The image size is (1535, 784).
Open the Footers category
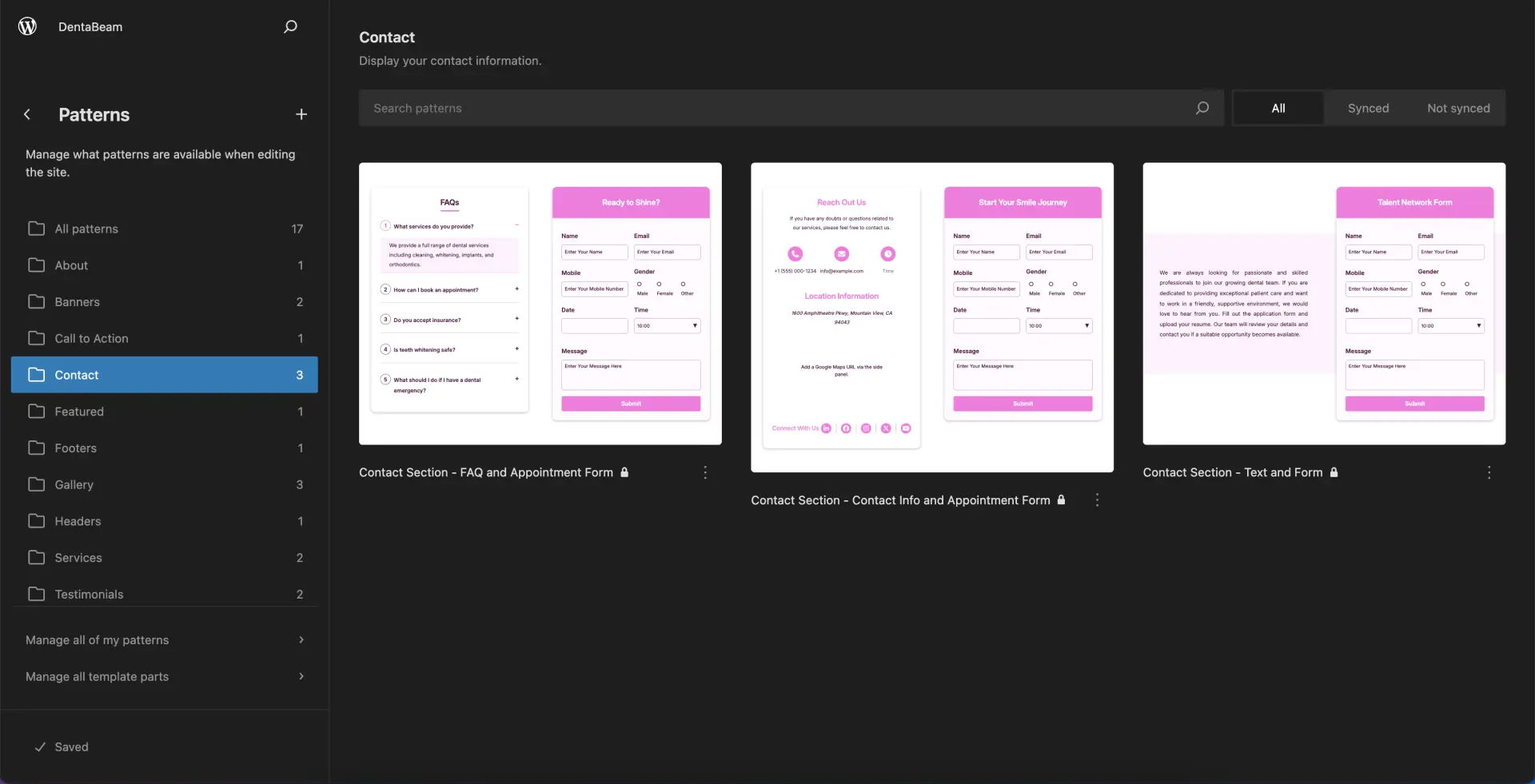click(165, 448)
